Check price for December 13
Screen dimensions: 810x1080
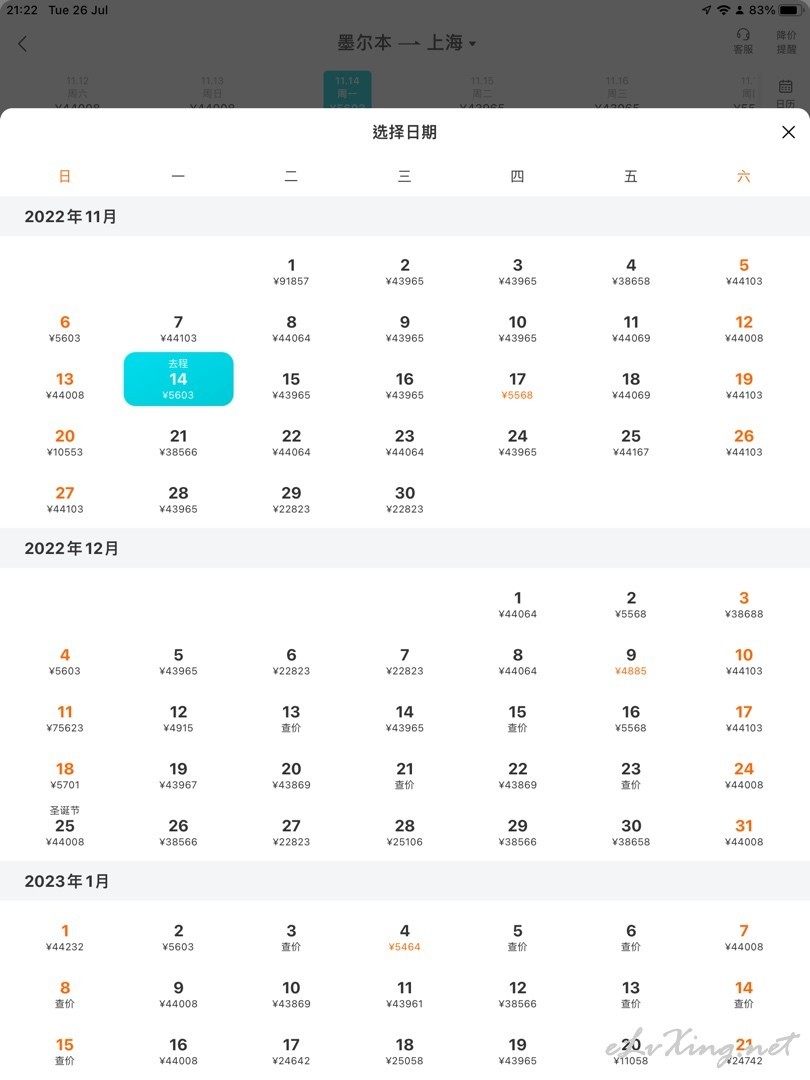(x=291, y=718)
